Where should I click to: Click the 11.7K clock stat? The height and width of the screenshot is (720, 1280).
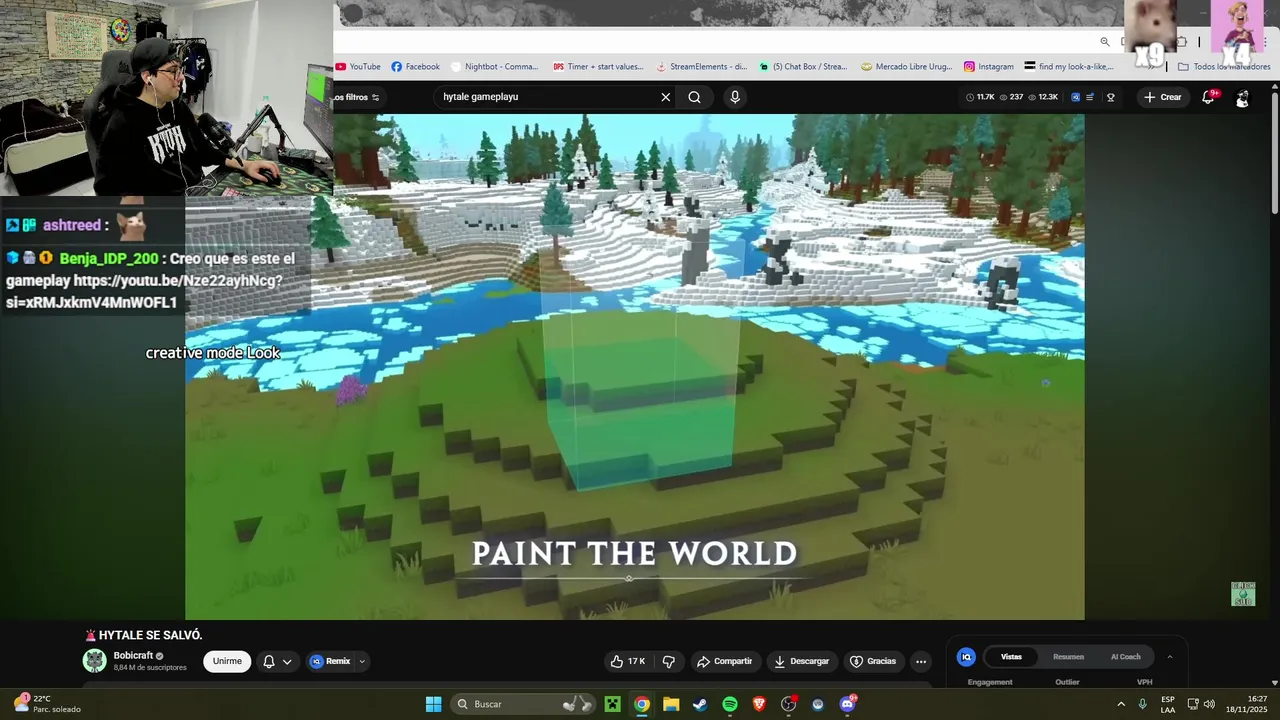980,97
